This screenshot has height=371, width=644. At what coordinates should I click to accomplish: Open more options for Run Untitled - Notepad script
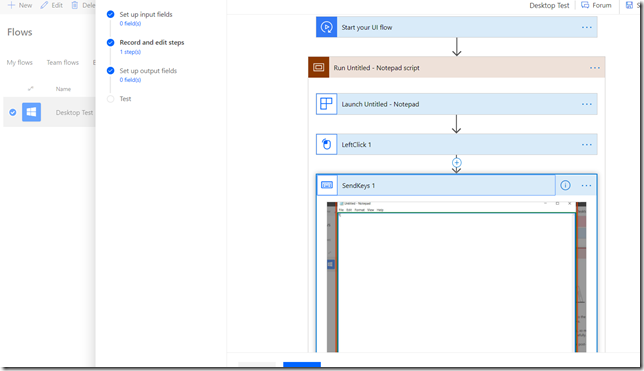coord(595,67)
